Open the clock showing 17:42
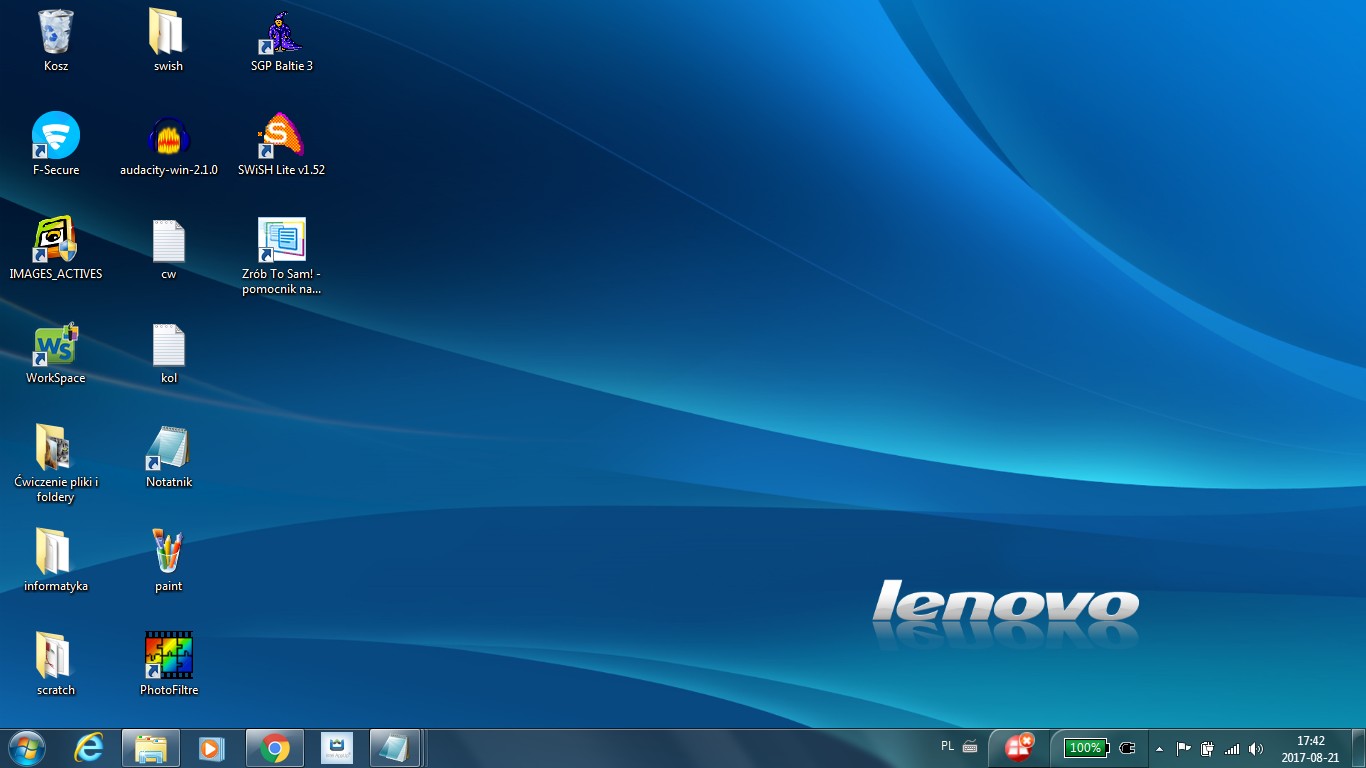Image resolution: width=1366 pixels, height=768 pixels. [1310, 748]
